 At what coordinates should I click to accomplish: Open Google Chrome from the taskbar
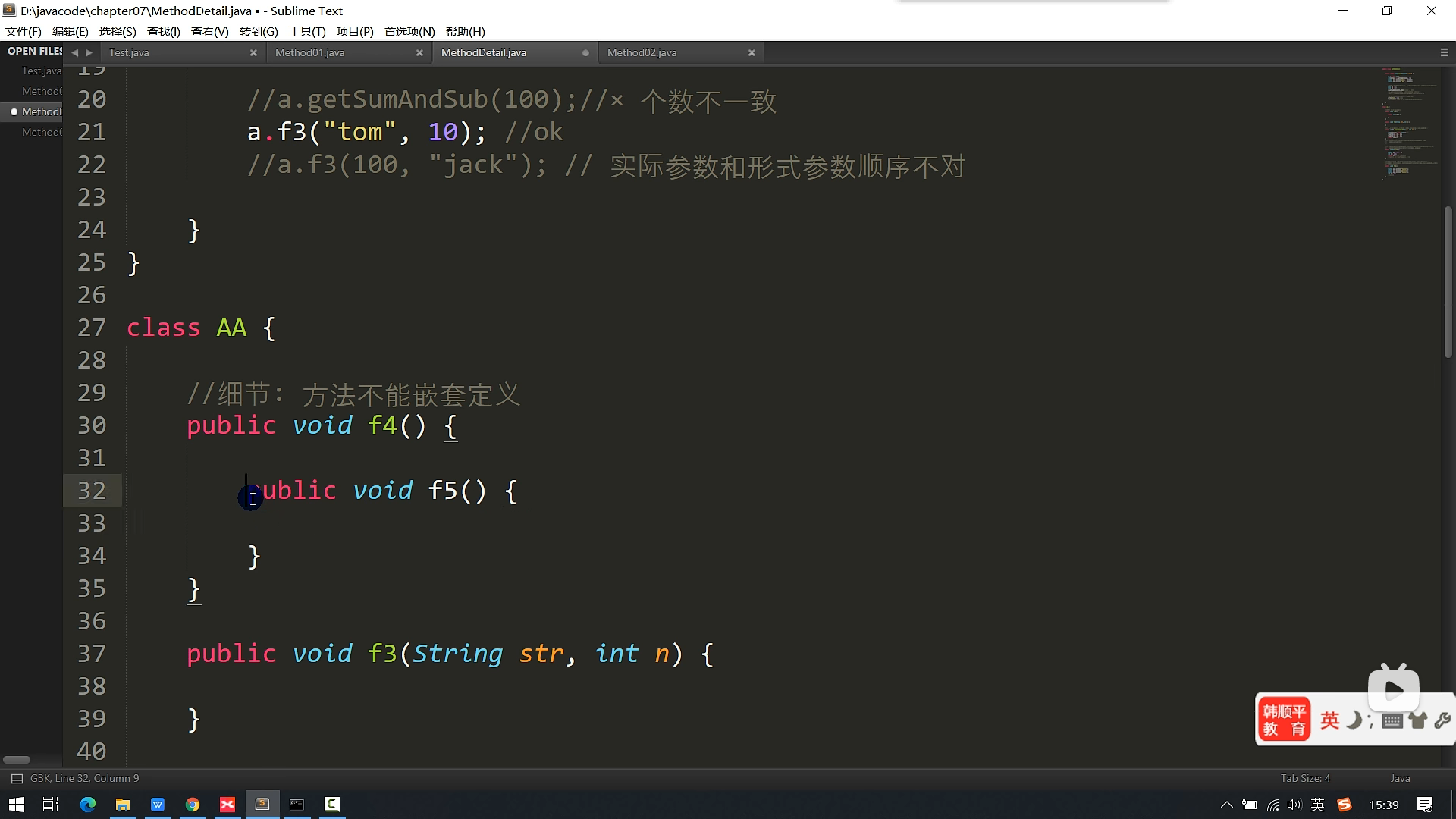click(x=193, y=805)
